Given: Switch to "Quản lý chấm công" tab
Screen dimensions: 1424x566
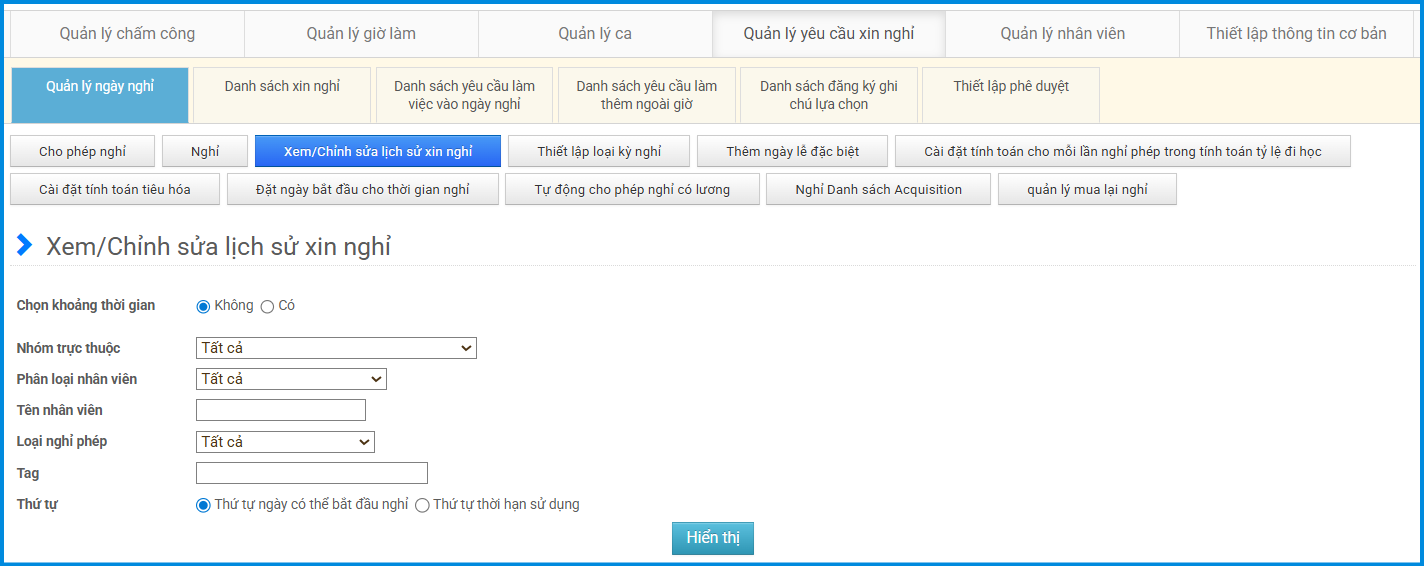Looking at the screenshot, I should click(127, 34).
